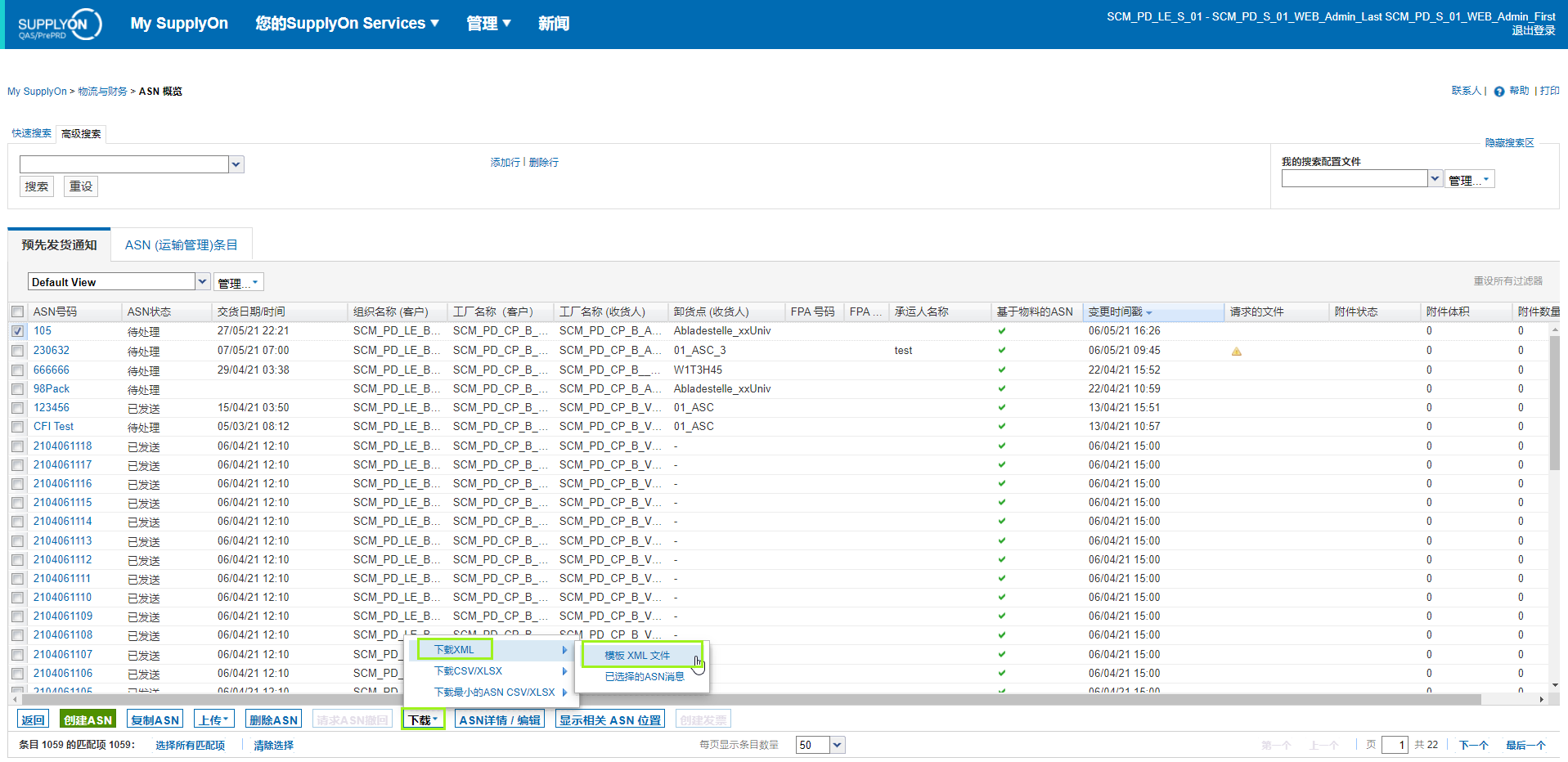1568x762 pixels.
Task: Open the 上传 dropdown button
Action: click(215, 719)
